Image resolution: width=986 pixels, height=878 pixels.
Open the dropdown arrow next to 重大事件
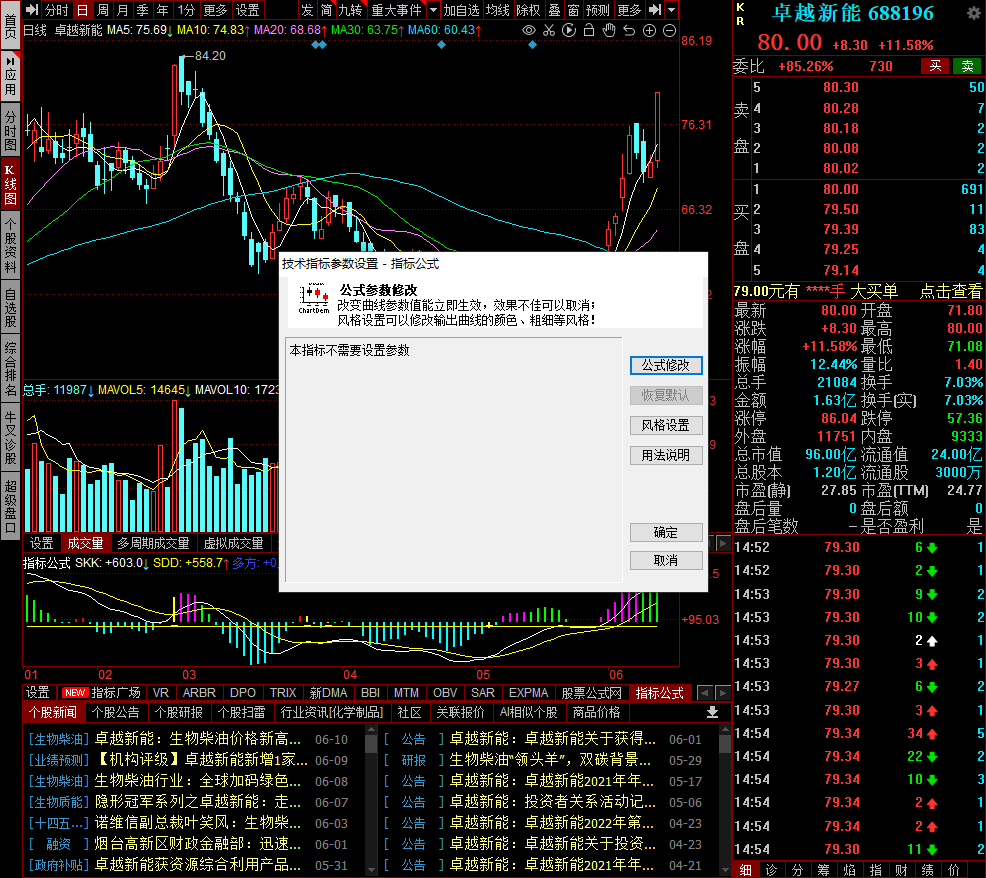433,9
